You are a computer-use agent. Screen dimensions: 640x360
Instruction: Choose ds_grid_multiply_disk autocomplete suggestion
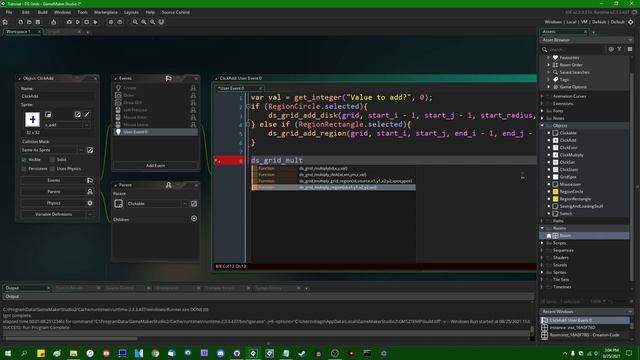[333, 175]
